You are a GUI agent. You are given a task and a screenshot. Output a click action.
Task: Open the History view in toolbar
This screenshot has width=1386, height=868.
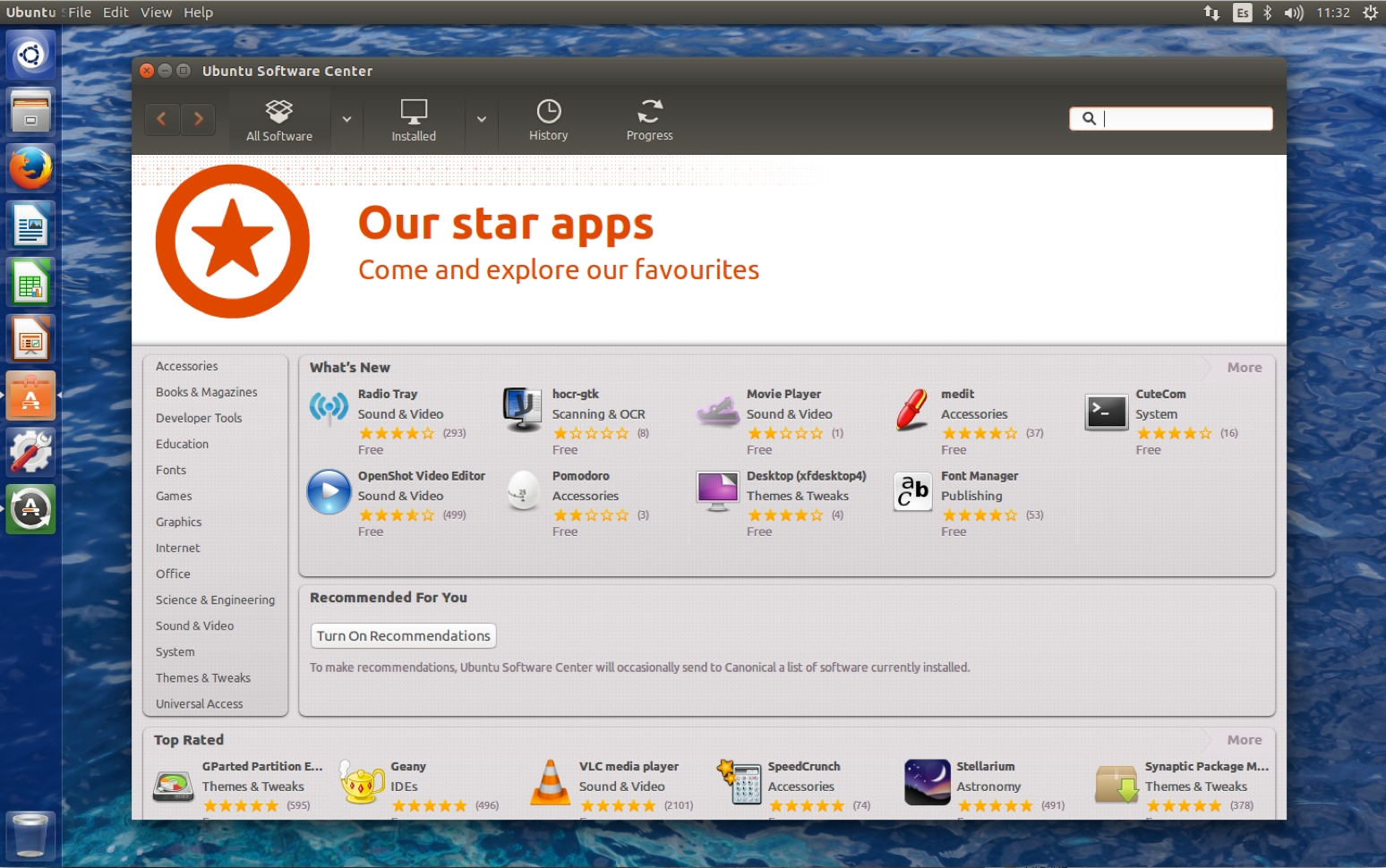click(x=548, y=120)
